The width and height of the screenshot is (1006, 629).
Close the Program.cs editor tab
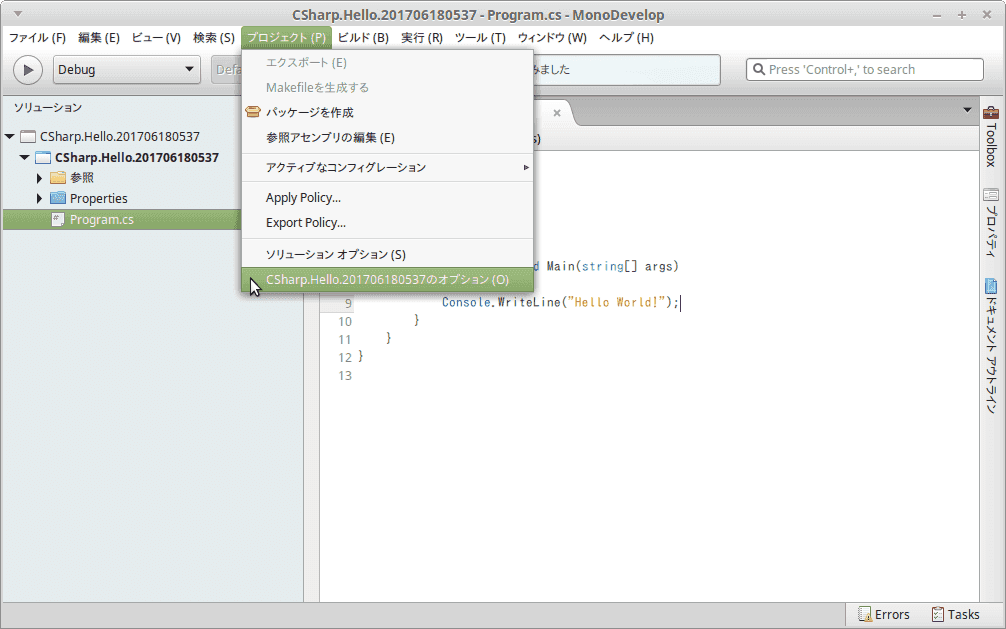[x=557, y=113]
